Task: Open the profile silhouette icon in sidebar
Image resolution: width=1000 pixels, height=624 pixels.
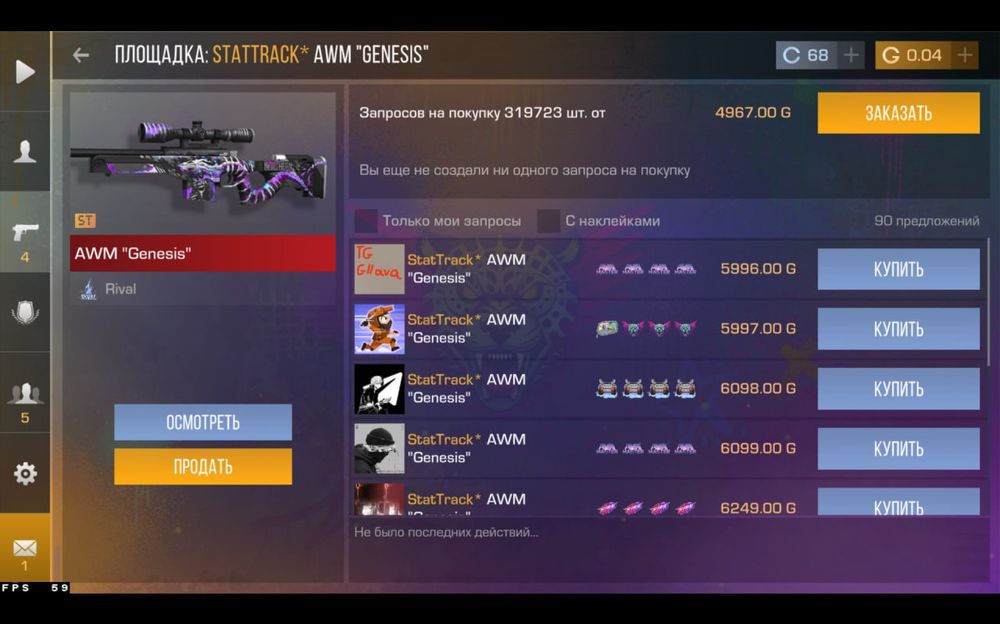Action: coord(25,151)
